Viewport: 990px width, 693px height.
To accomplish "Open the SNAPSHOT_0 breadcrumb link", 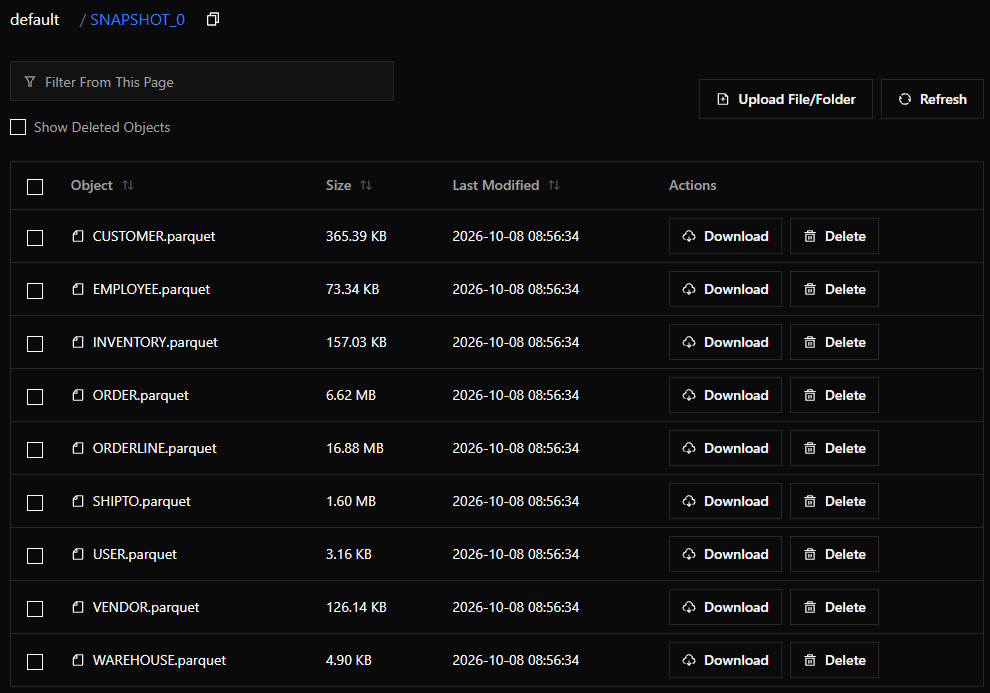I will pos(137,20).
